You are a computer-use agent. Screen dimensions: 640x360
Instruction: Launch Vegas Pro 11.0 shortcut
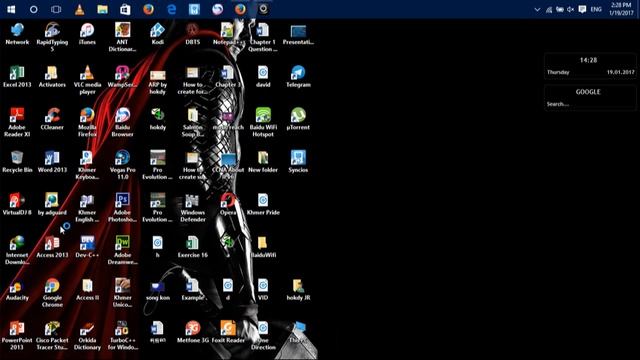[x=122, y=165]
